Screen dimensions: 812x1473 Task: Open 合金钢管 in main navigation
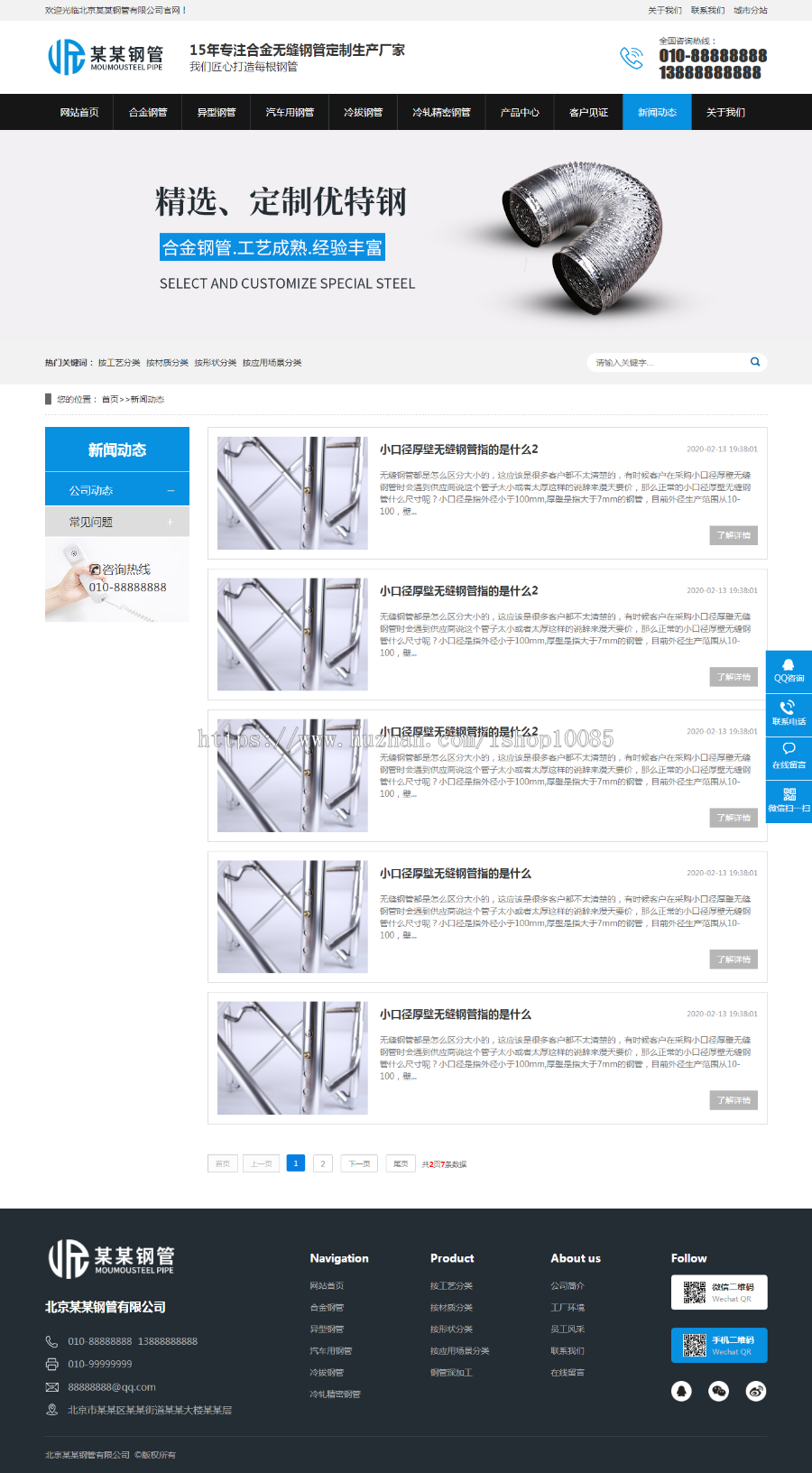point(148,112)
